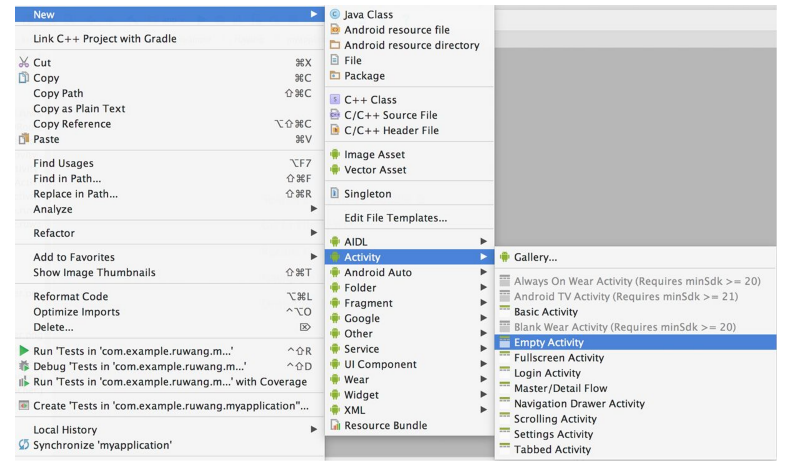Click the Cut scissors icon
790x475 pixels.
(x=24, y=62)
